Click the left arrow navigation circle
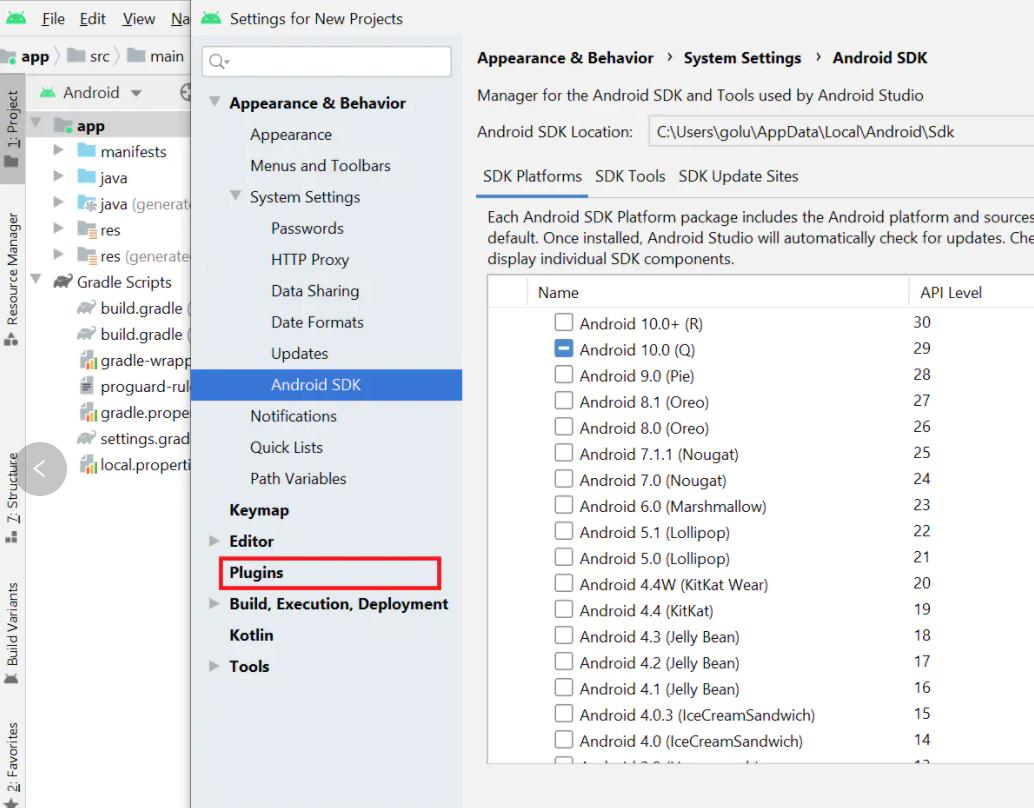Image resolution: width=1034 pixels, height=808 pixels. tap(40, 468)
